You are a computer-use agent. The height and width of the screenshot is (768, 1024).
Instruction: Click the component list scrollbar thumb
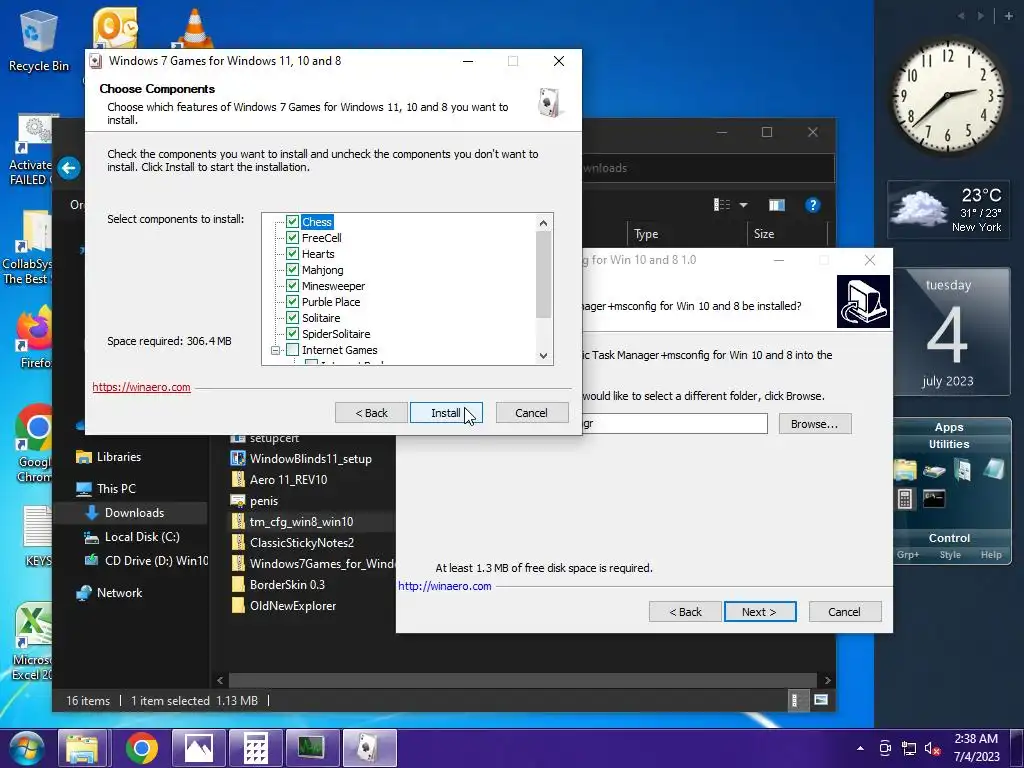tap(543, 274)
